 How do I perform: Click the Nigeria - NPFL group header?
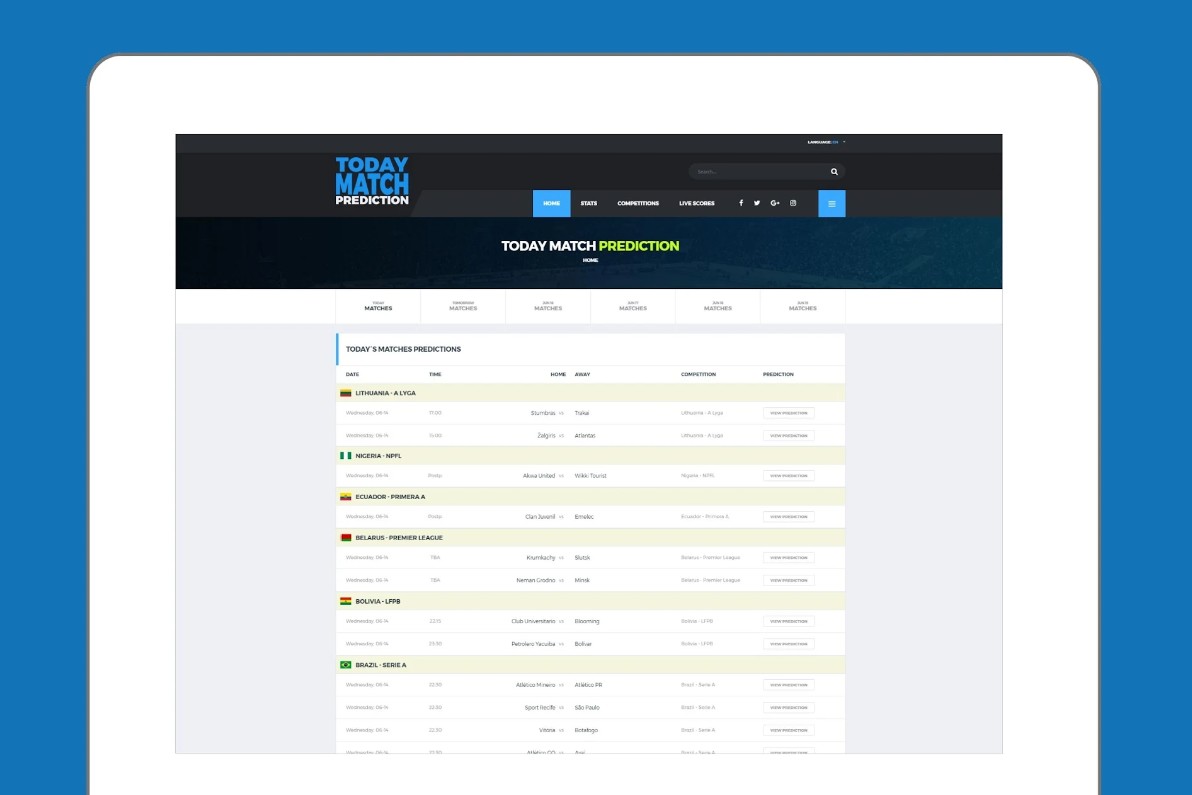point(591,456)
